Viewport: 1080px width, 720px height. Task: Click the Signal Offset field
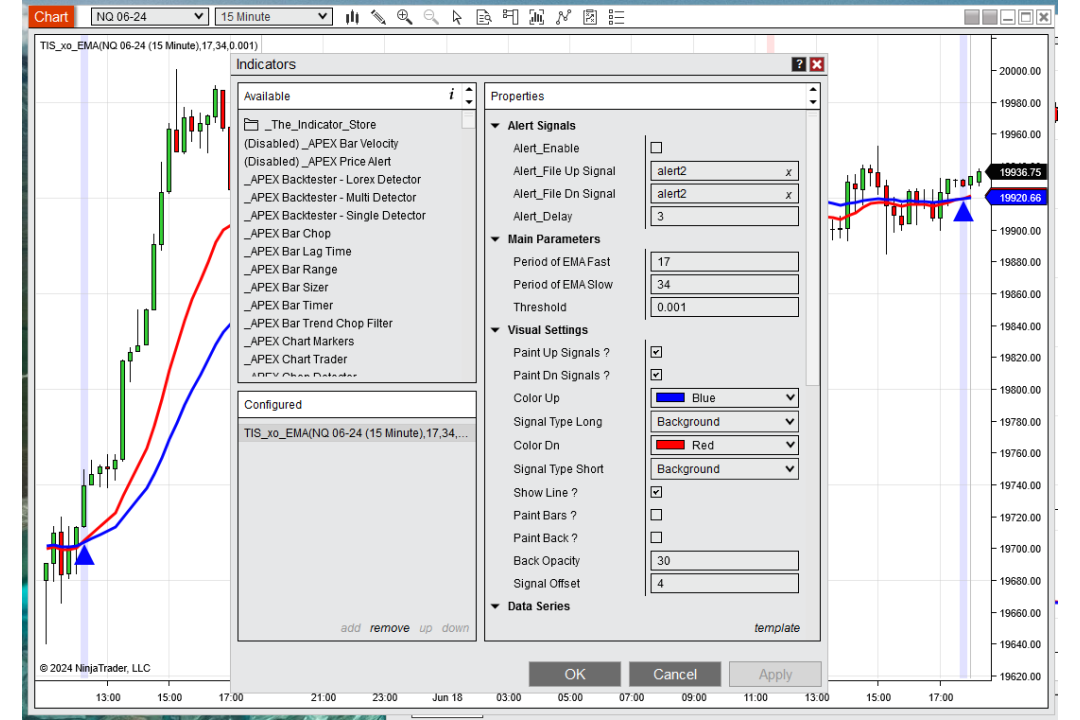pyautogui.click(x=724, y=584)
